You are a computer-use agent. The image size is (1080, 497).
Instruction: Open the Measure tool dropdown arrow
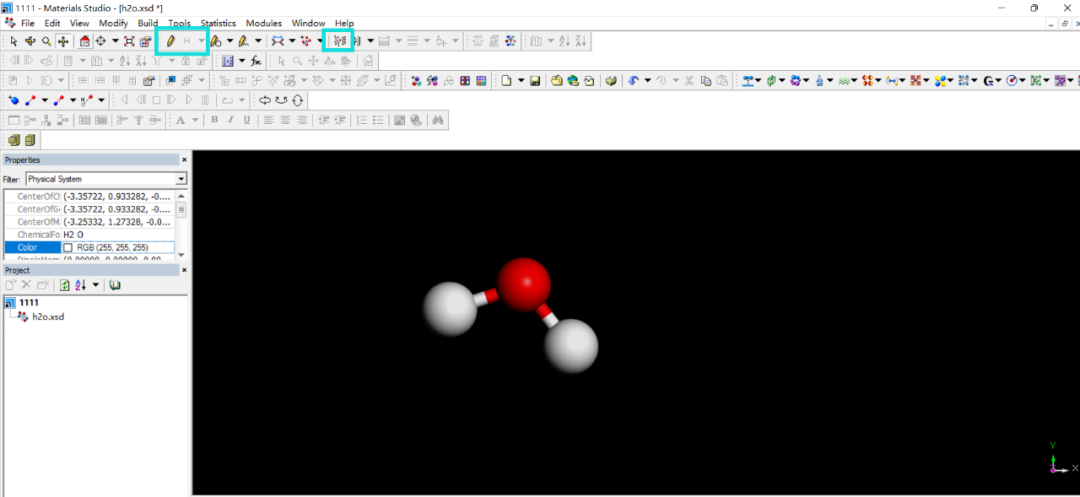pos(292,41)
